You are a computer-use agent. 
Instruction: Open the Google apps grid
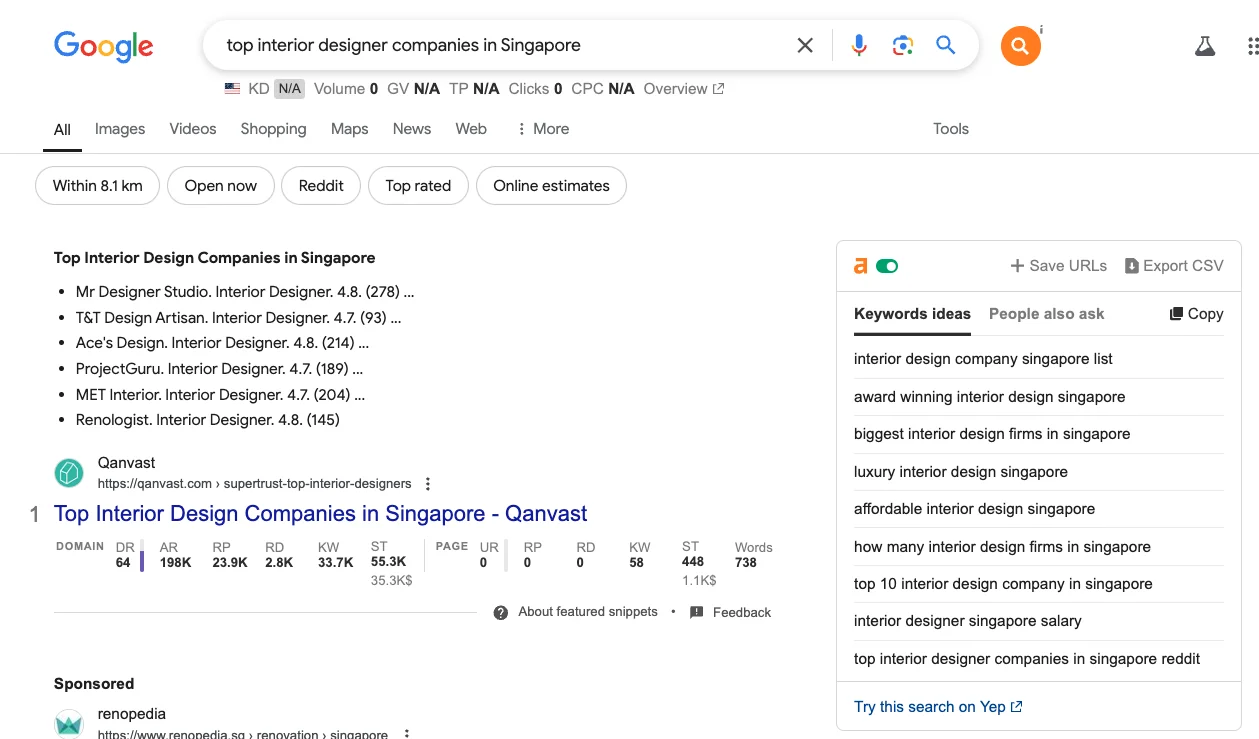tap(1252, 46)
